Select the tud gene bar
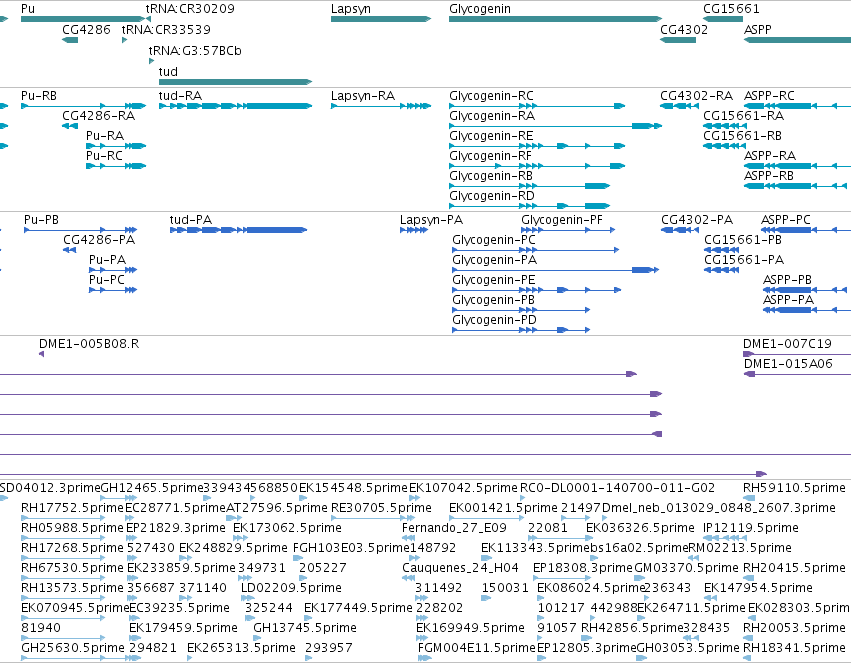 (x=236, y=82)
